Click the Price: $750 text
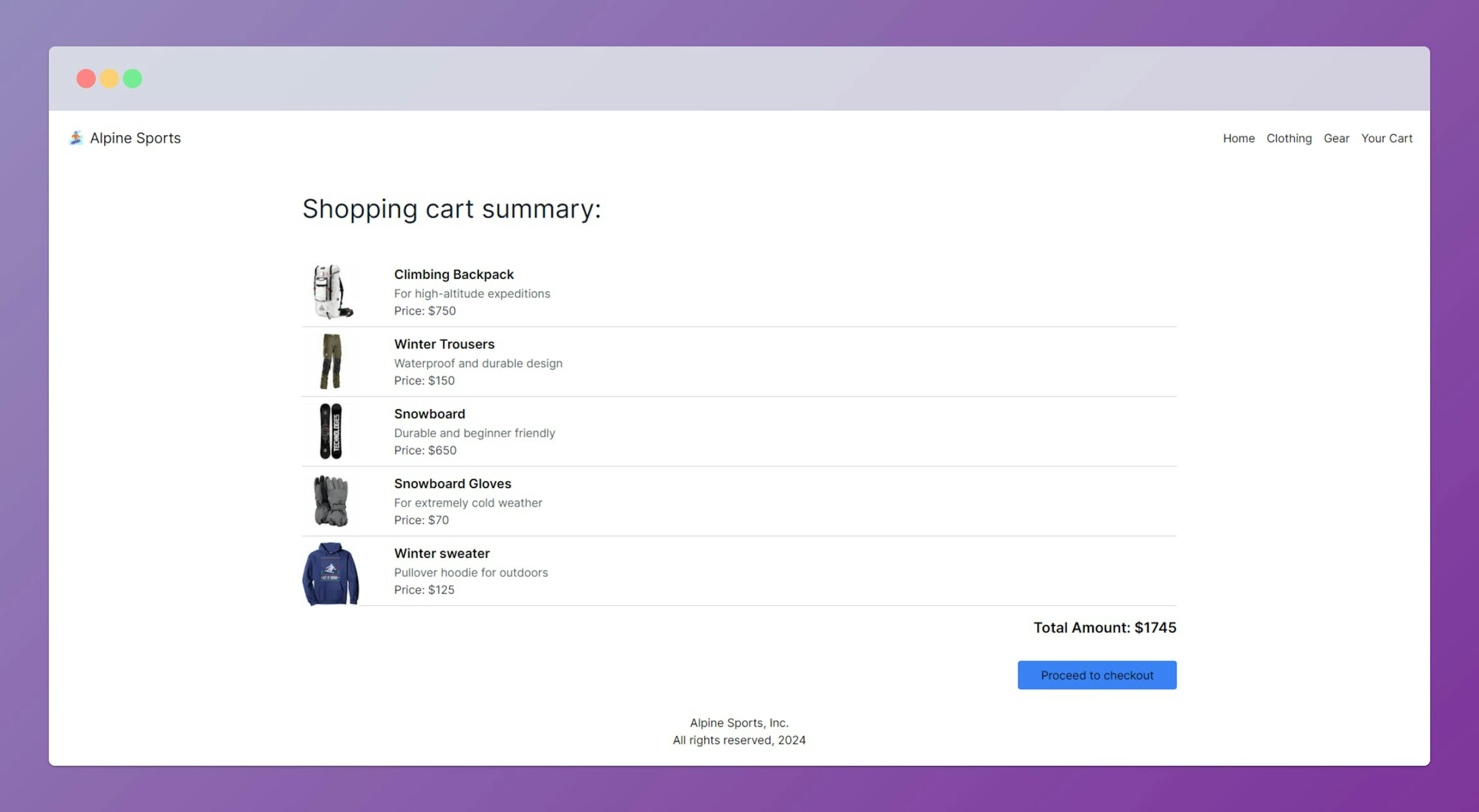Viewport: 1479px width, 812px height. [425, 310]
